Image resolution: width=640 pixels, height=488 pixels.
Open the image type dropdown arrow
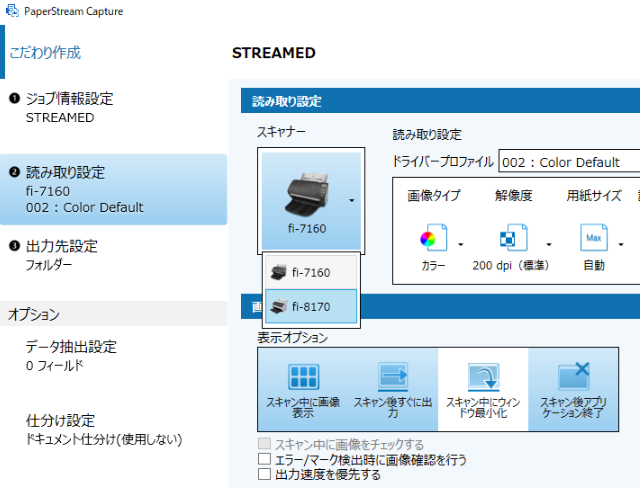point(461,243)
